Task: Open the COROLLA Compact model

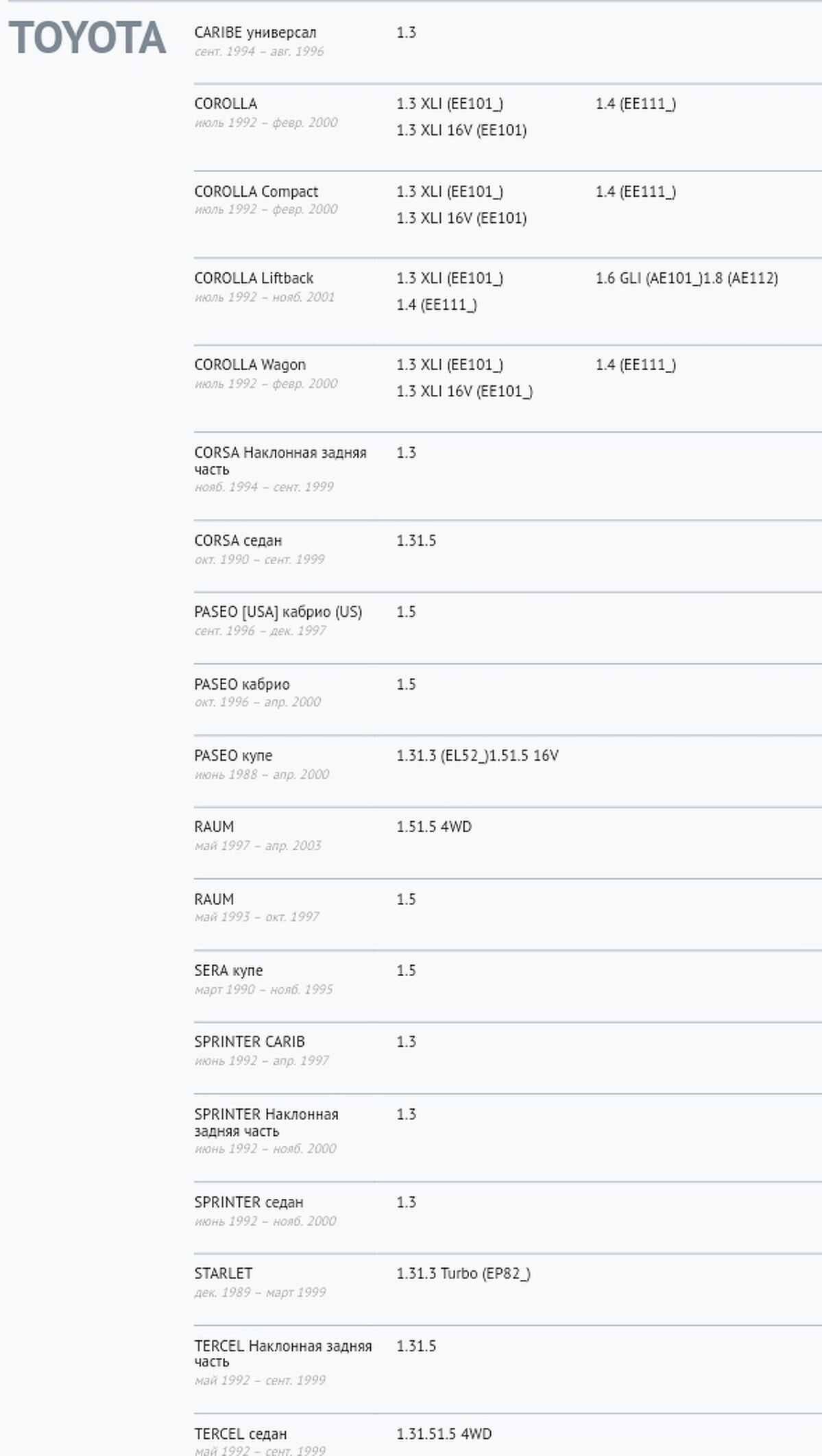Action: click(x=256, y=192)
